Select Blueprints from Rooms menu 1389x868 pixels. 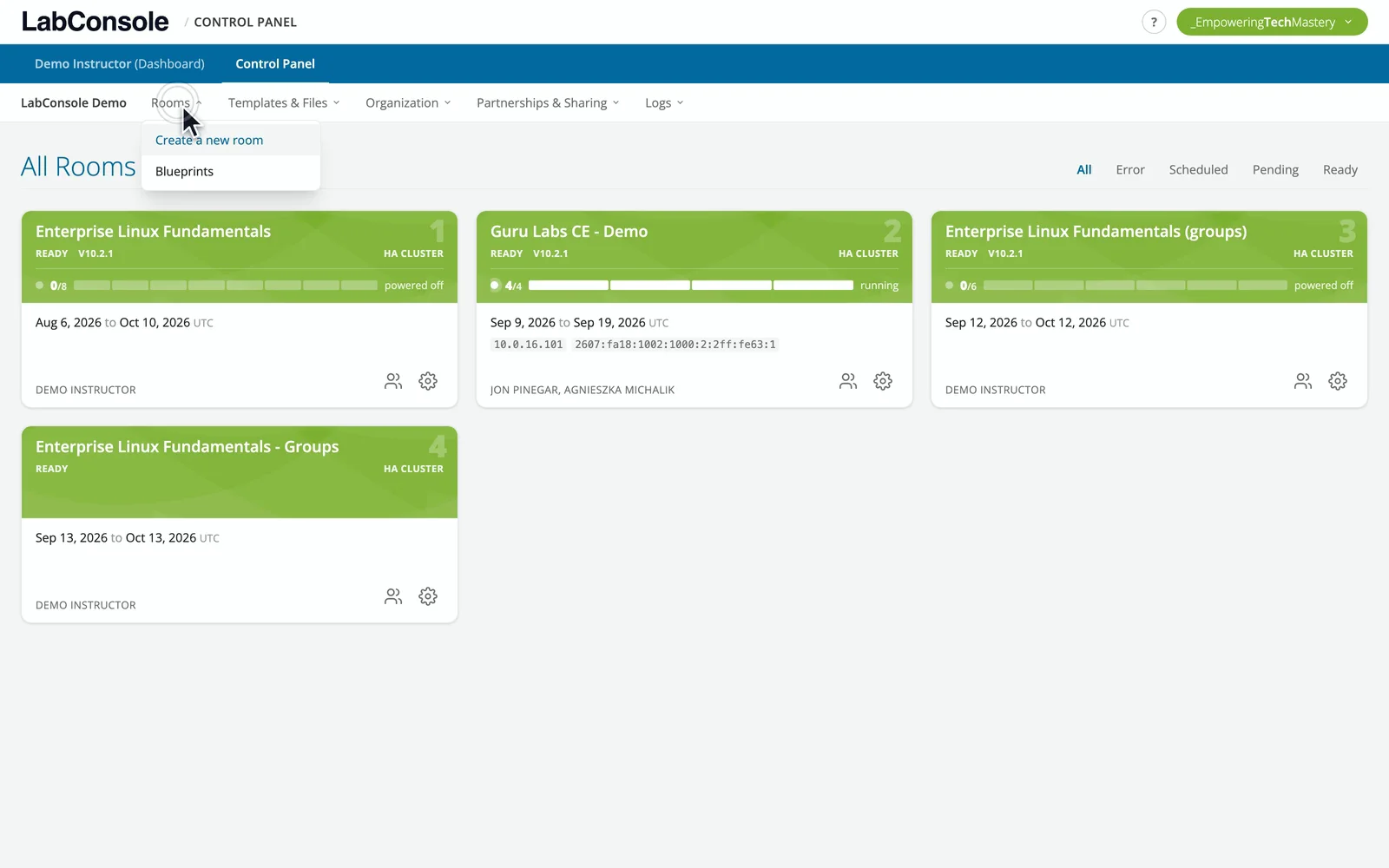pos(231,172)
